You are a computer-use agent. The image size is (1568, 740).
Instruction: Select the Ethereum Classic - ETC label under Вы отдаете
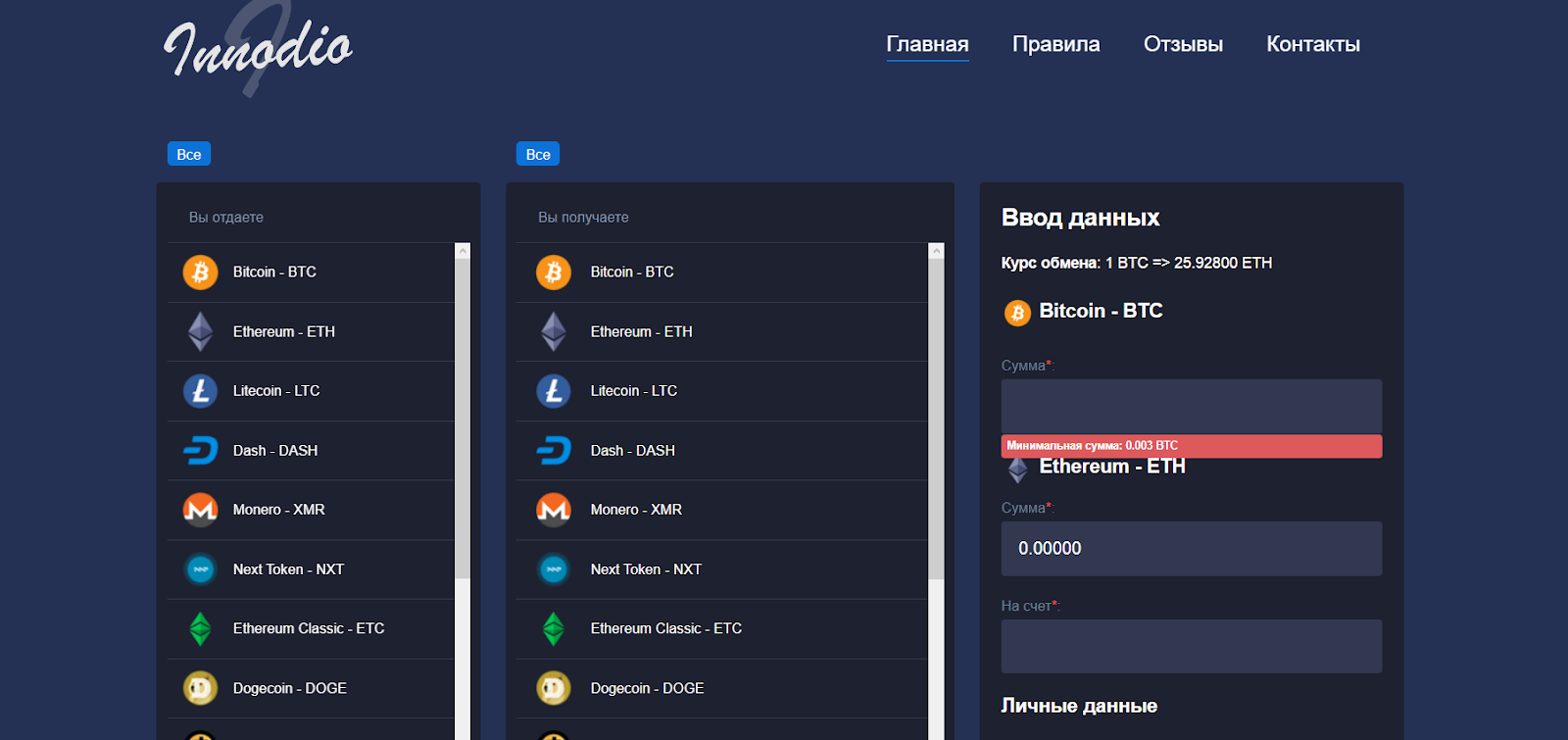[309, 628]
